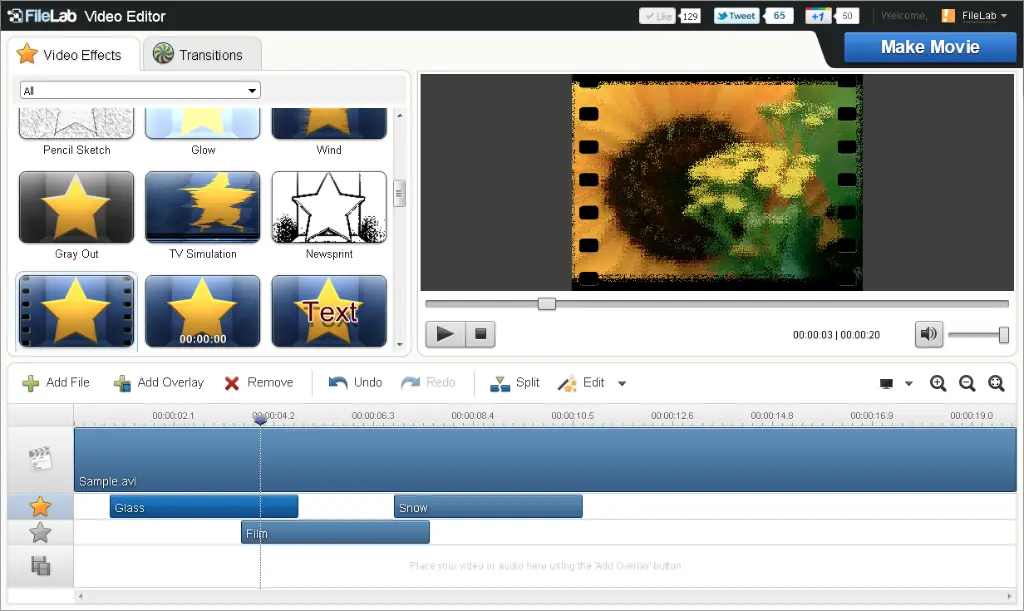The width and height of the screenshot is (1024, 611).
Task: Select the video effects star track
Action: click(40, 507)
